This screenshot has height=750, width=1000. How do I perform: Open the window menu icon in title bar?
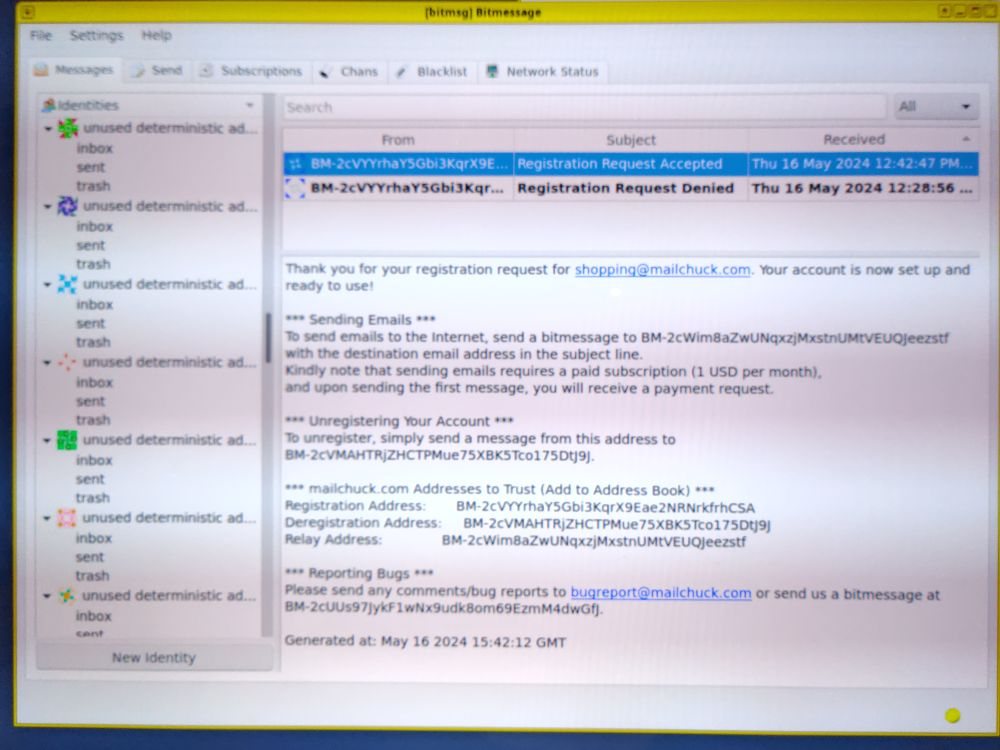[27, 11]
